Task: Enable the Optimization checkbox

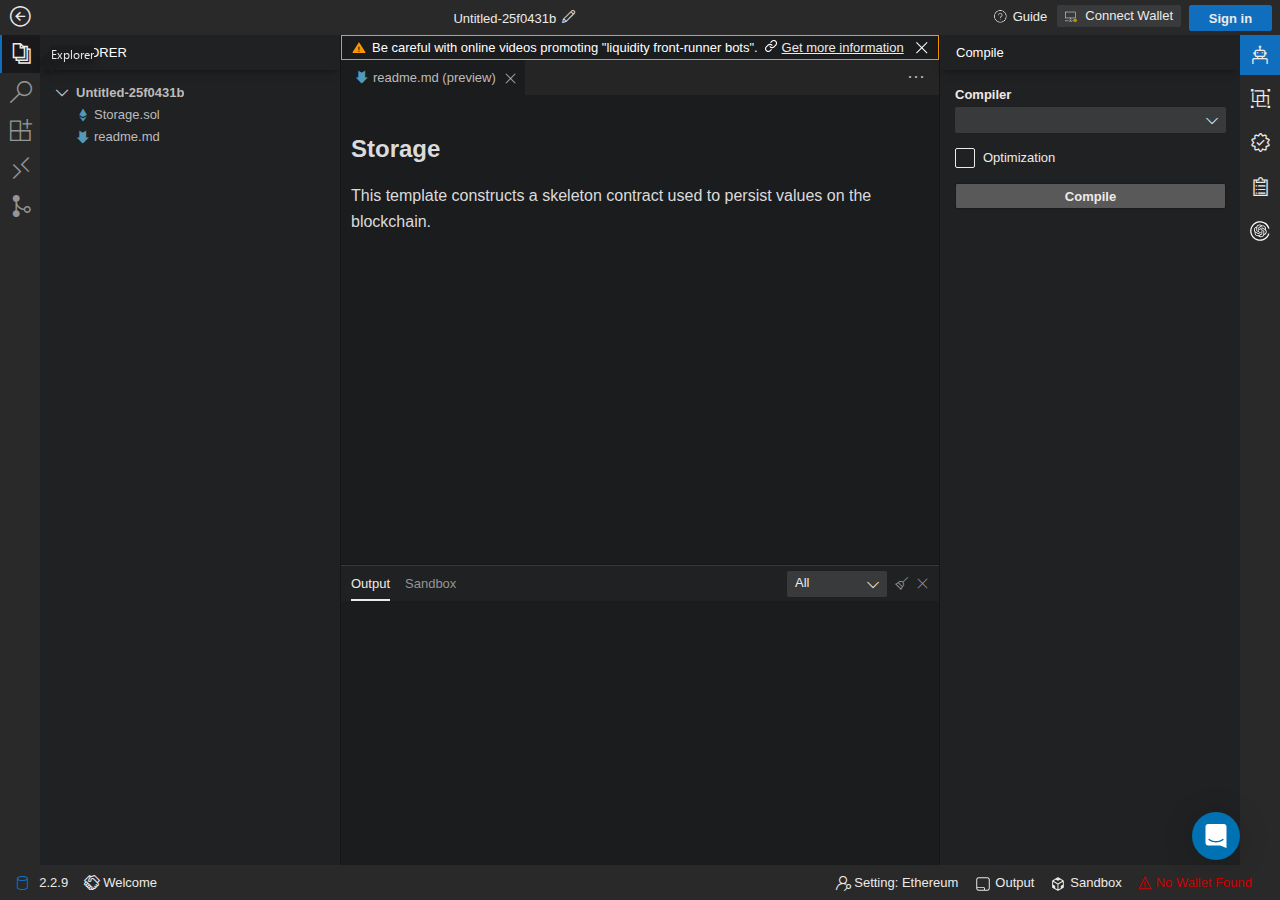Action: (965, 158)
